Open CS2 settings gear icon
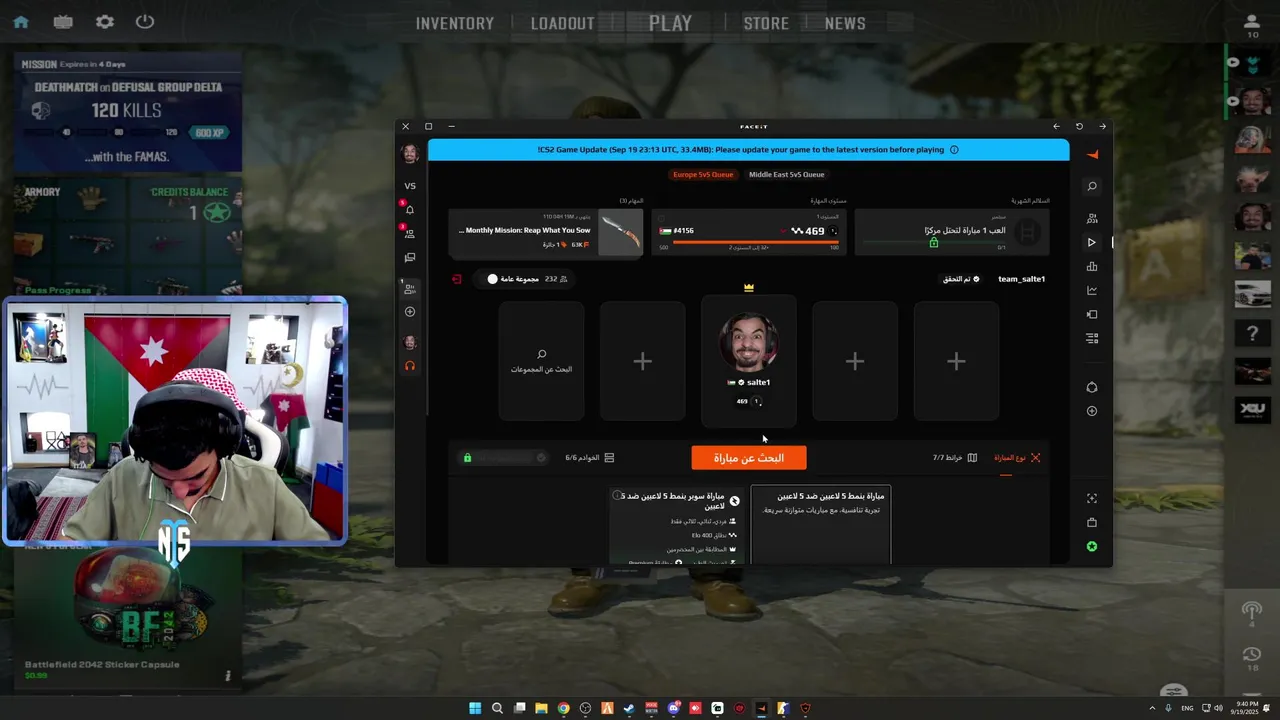 coord(104,22)
